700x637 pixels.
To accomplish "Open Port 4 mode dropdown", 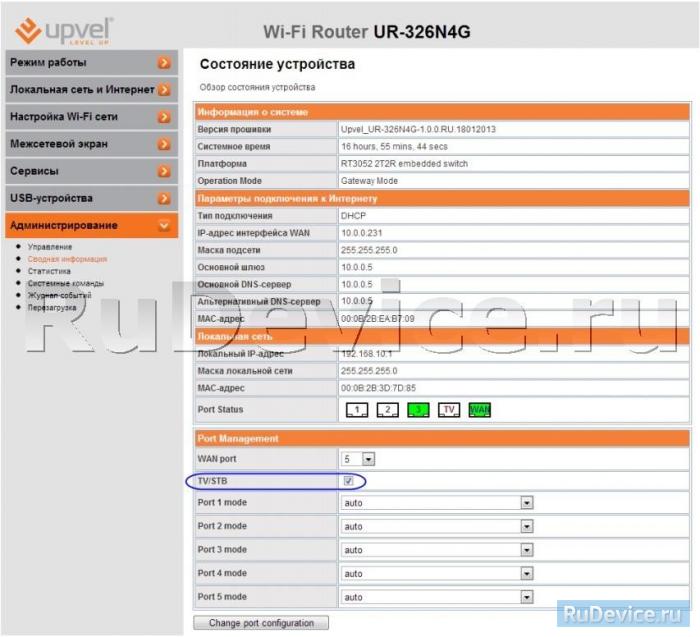I will click(527, 574).
